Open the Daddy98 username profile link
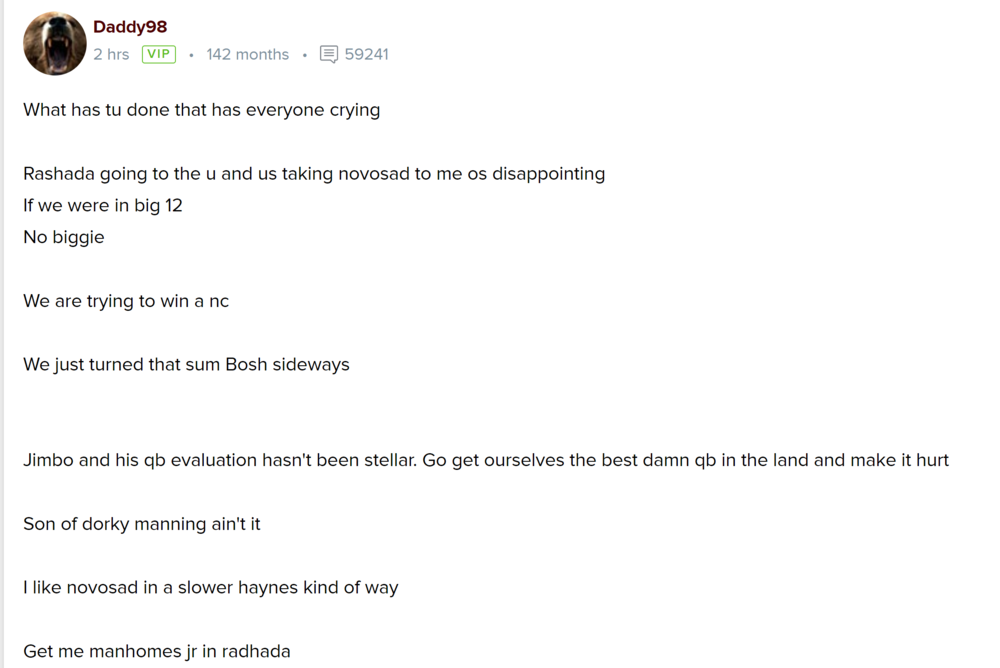 click(130, 27)
